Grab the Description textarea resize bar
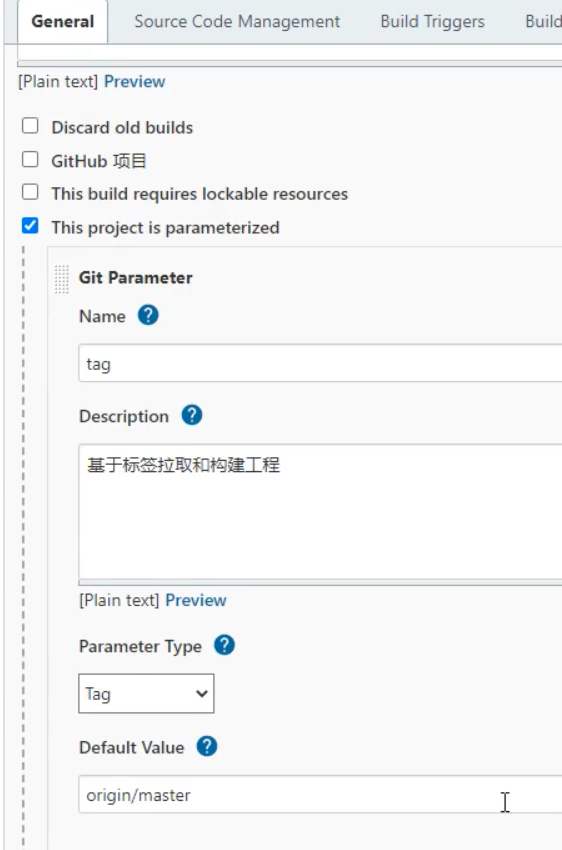562x850 pixels. (x=320, y=583)
